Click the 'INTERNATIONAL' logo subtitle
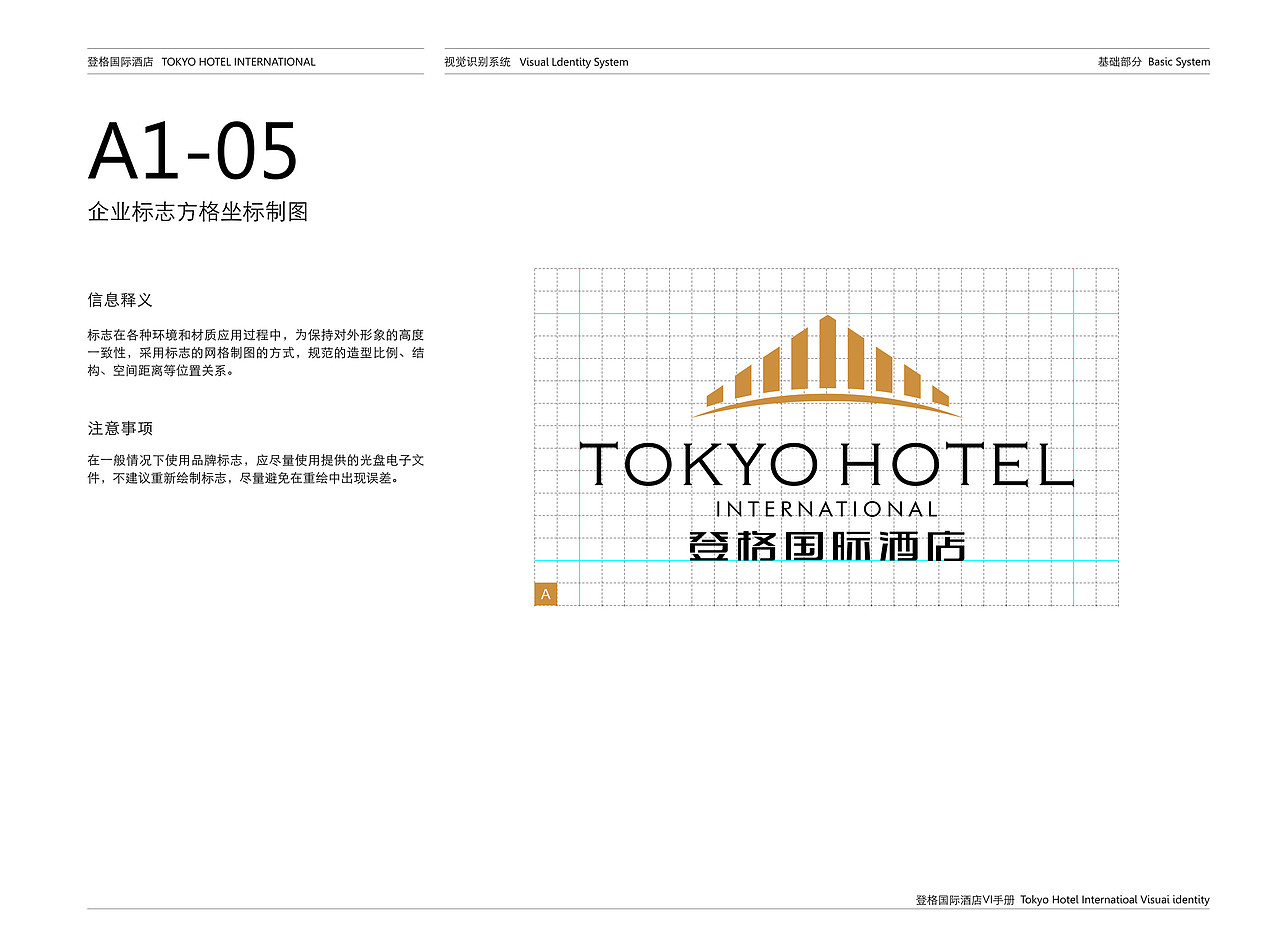Viewport: 1280px width, 943px height. pyautogui.click(x=827, y=509)
